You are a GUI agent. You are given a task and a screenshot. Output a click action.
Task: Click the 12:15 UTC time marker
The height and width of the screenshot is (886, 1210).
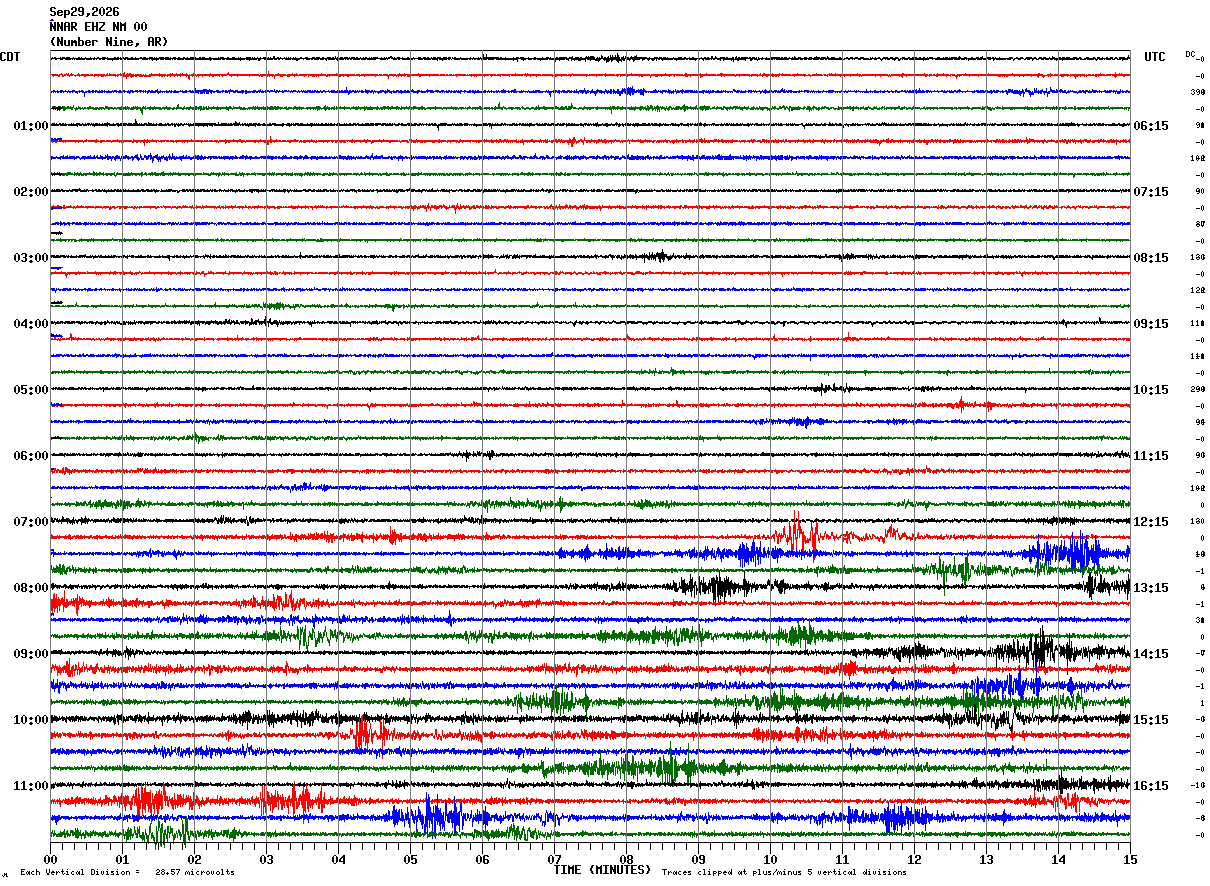[1151, 522]
